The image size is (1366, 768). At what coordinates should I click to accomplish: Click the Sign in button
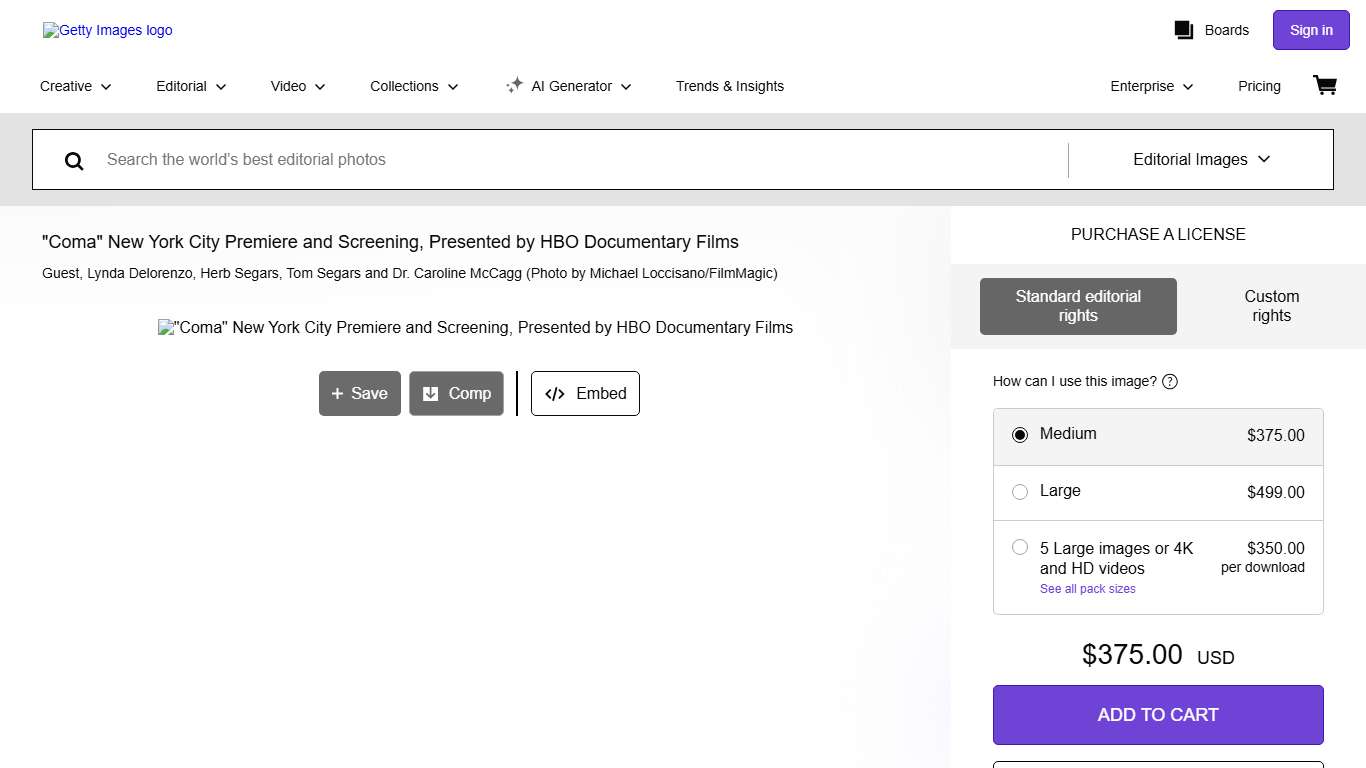pyautogui.click(x=1310, y=30)
